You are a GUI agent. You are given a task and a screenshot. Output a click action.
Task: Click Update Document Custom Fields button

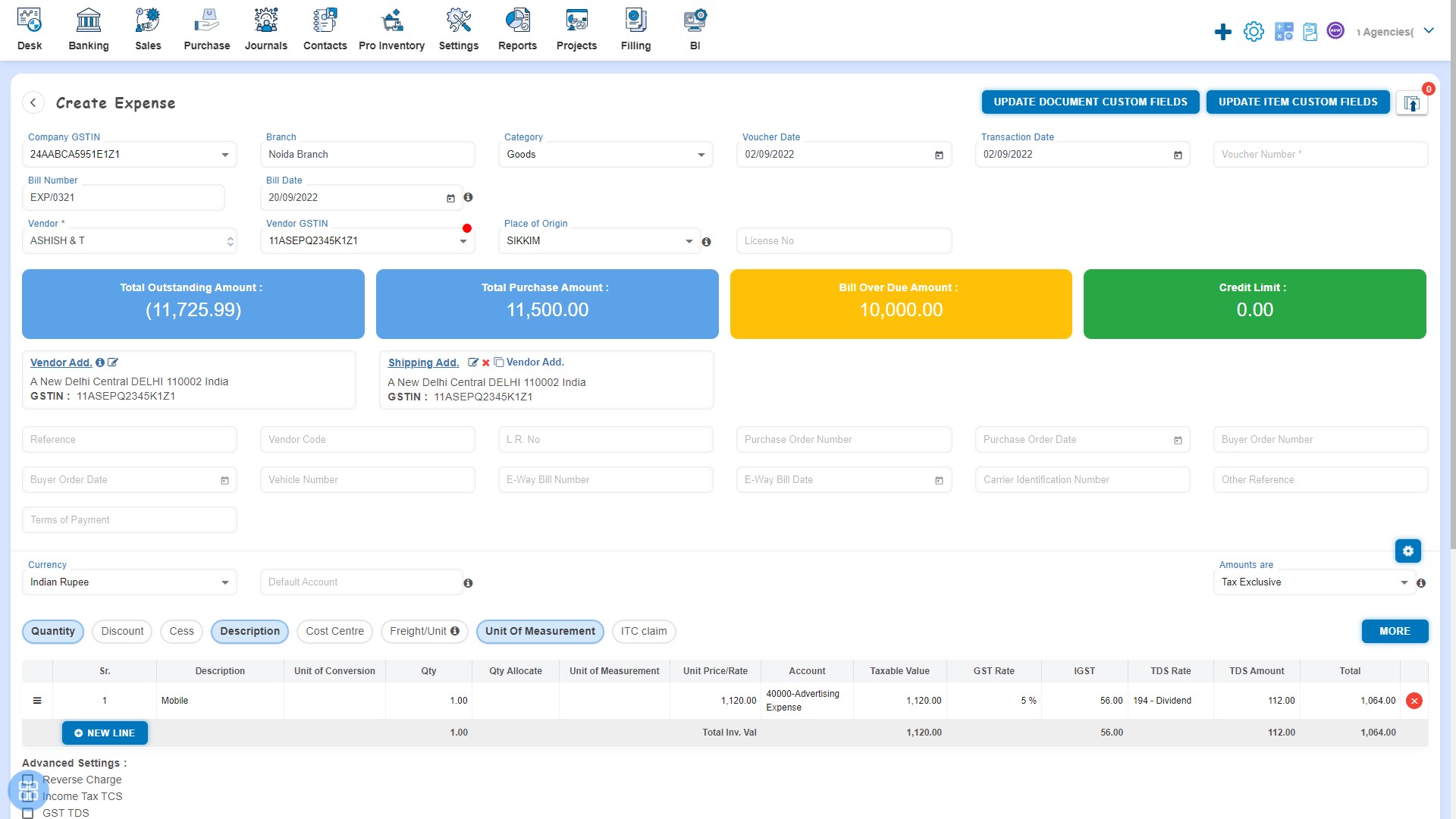coord(1090,102)
